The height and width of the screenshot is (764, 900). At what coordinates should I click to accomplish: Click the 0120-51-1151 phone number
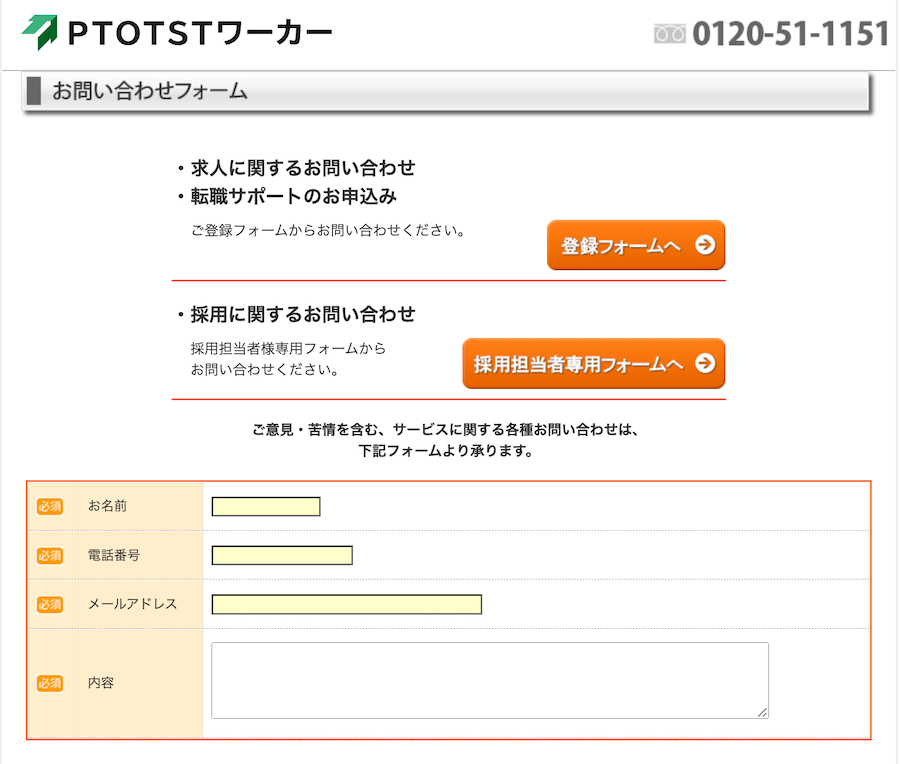coord(790,34)
